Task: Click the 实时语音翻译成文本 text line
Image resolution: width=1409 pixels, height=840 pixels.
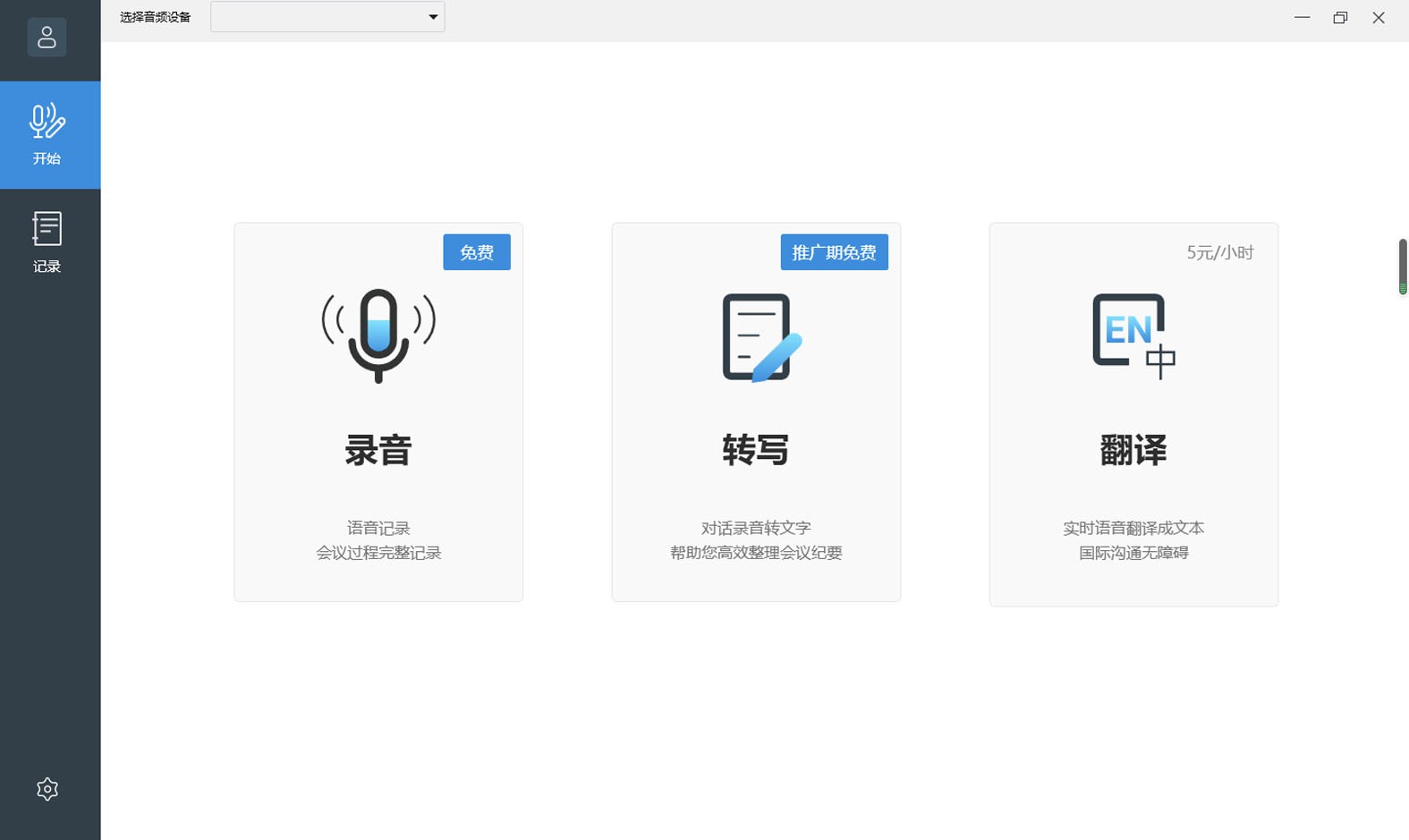Action: (x=1133, y=528)
